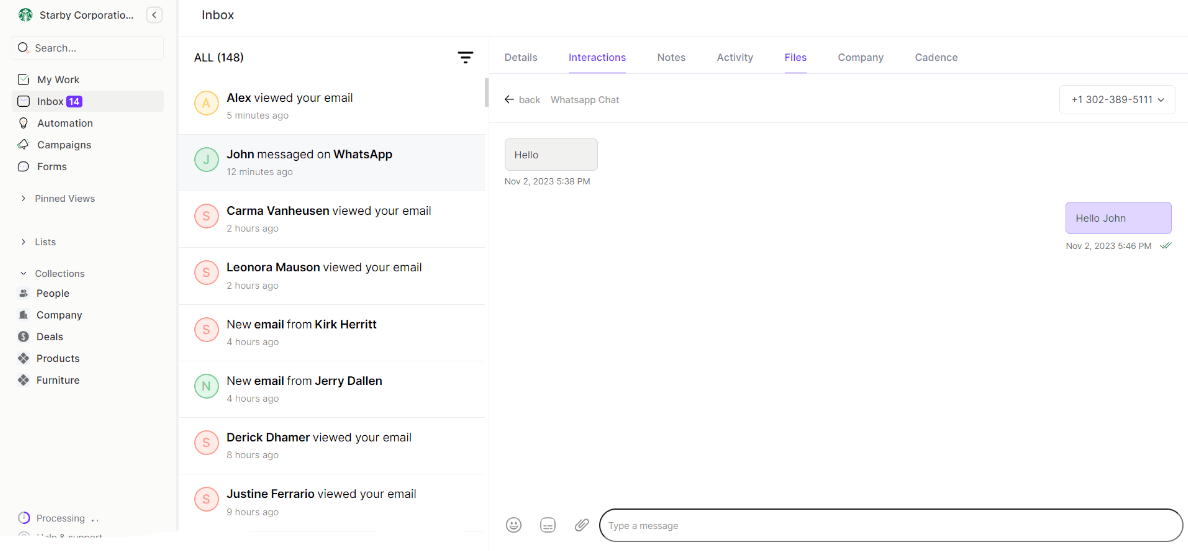
Task: Click the message input field
Action: tap(890, 525)
